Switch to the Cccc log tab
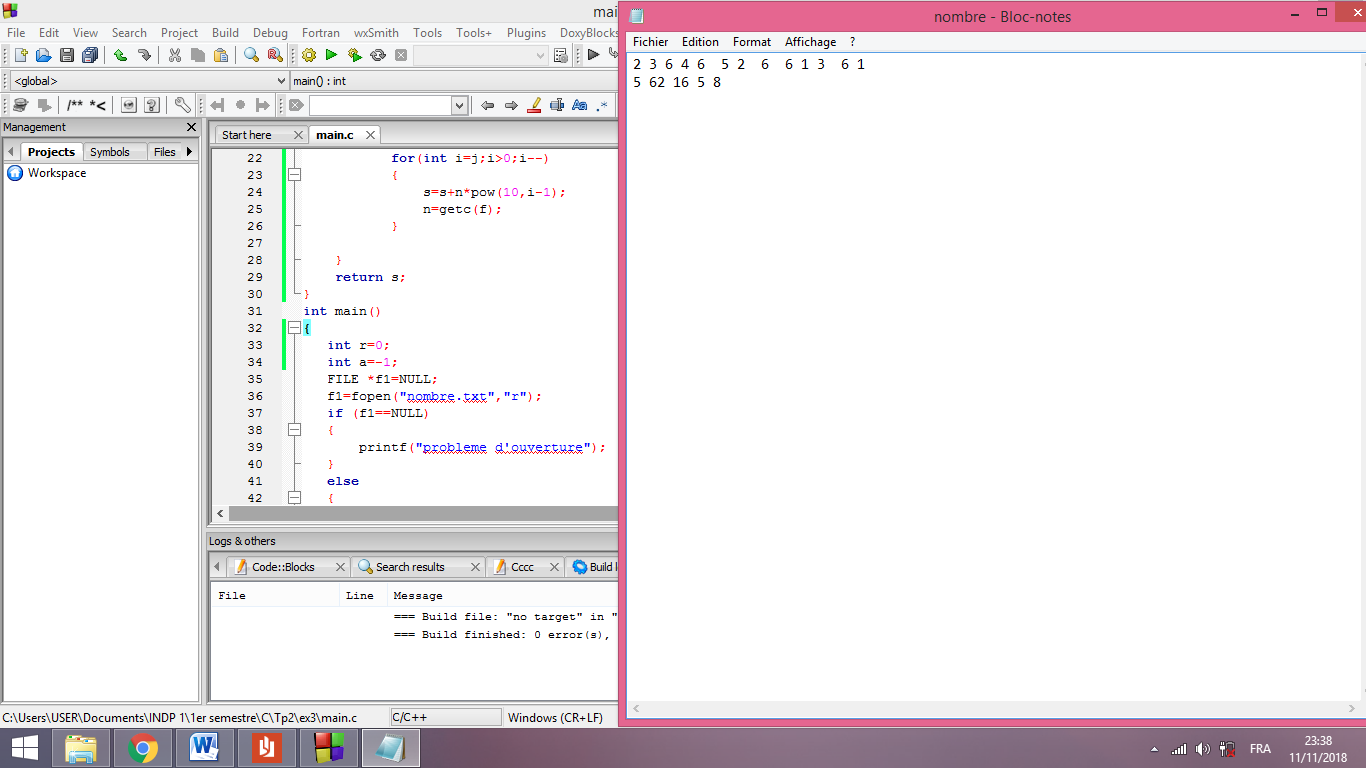This screenshot has height=768, width=1366. (522, 567)
